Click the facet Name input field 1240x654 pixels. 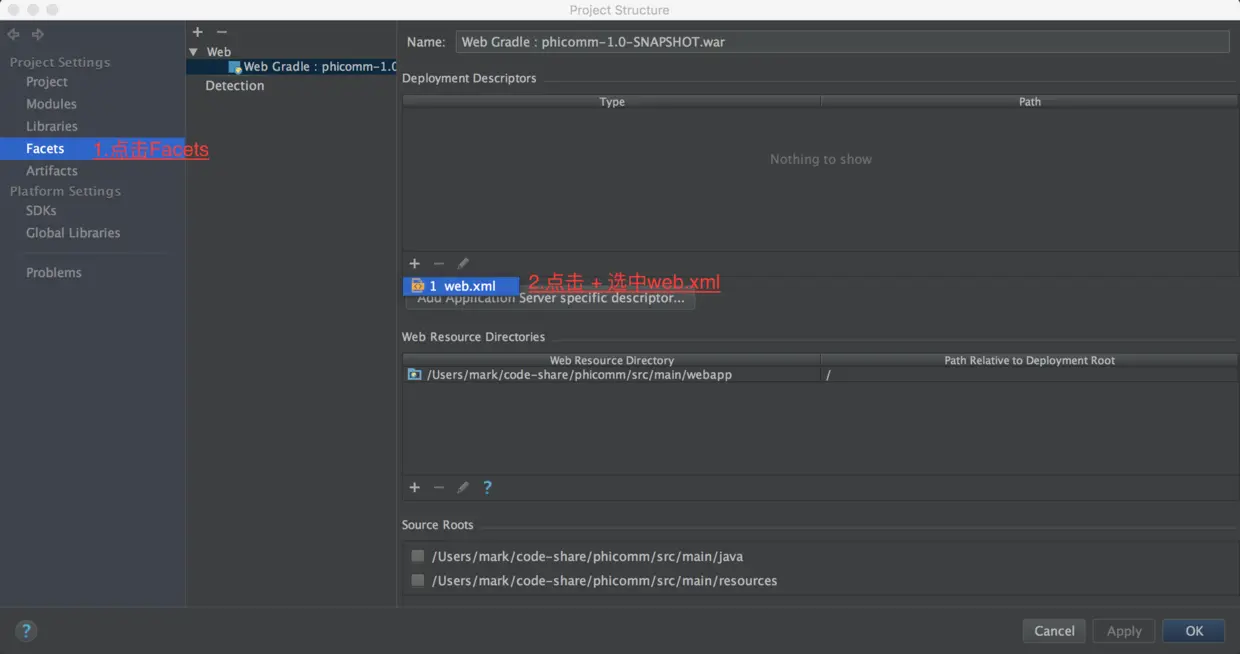pyautogui.click(x=842, y=42)
